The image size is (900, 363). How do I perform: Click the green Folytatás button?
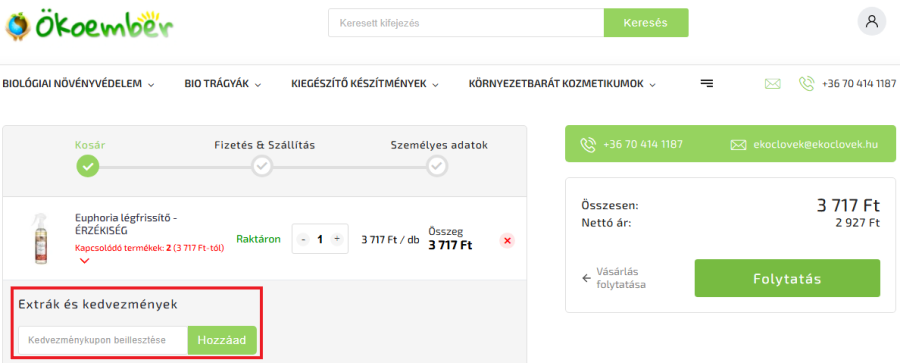click(787, 279)
